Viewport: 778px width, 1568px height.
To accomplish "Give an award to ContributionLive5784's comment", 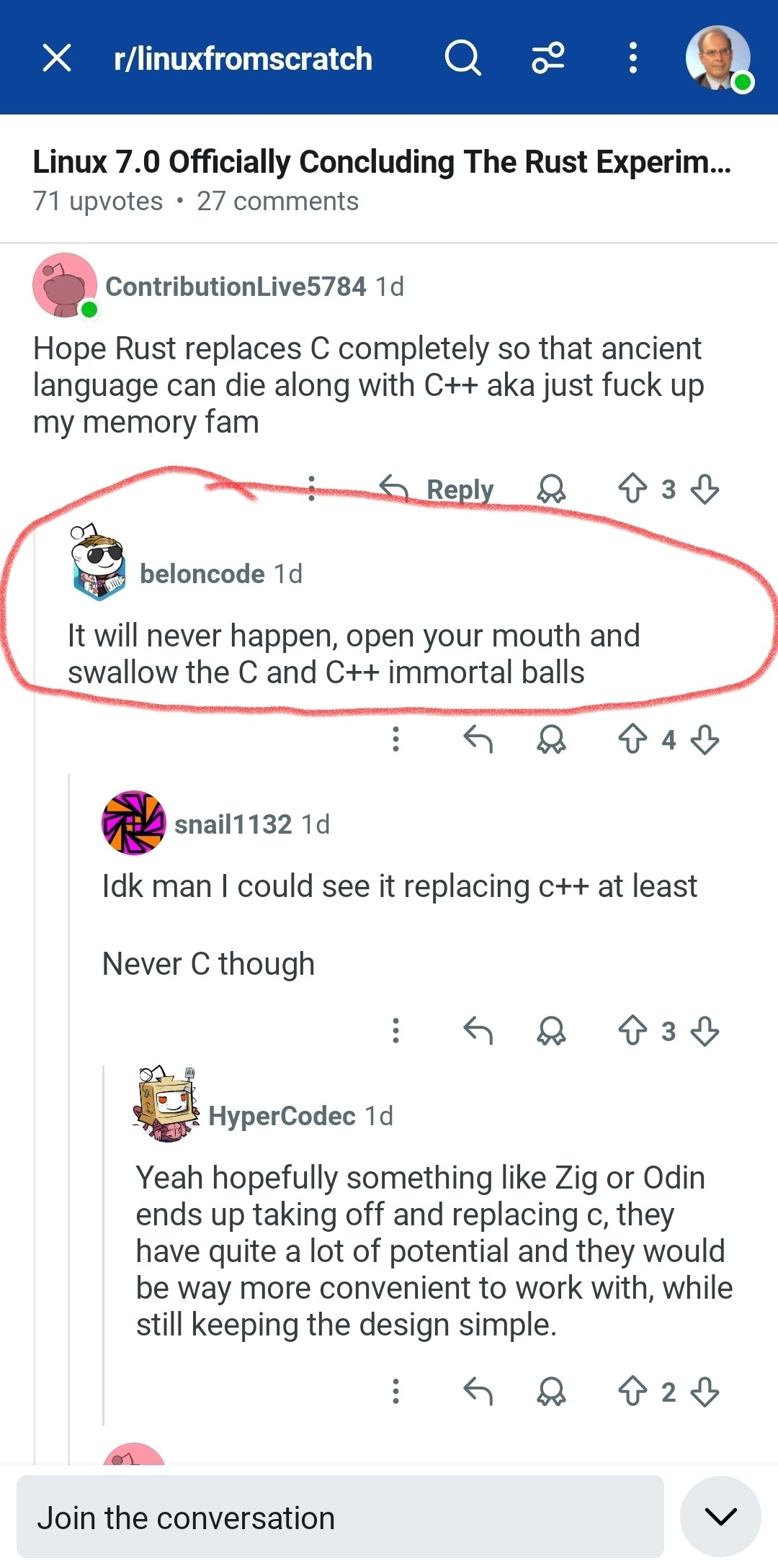I will point(551,489).
